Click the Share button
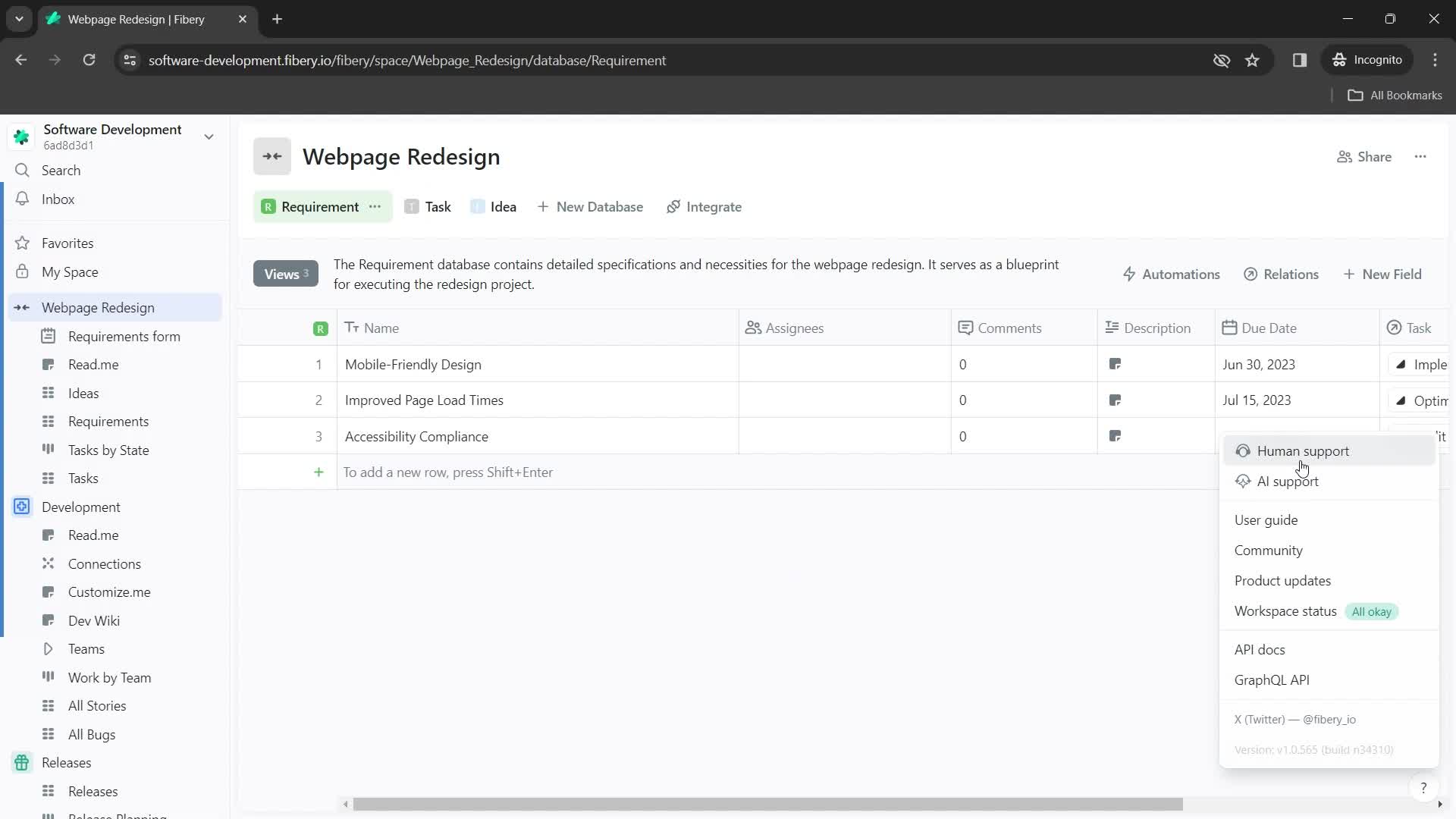 coord(1364,157)
